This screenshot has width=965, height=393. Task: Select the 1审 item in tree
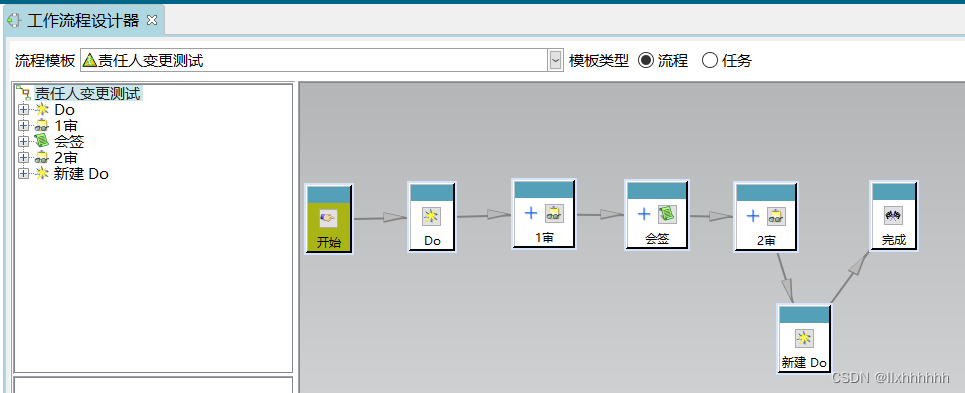[x=66, y=126]
